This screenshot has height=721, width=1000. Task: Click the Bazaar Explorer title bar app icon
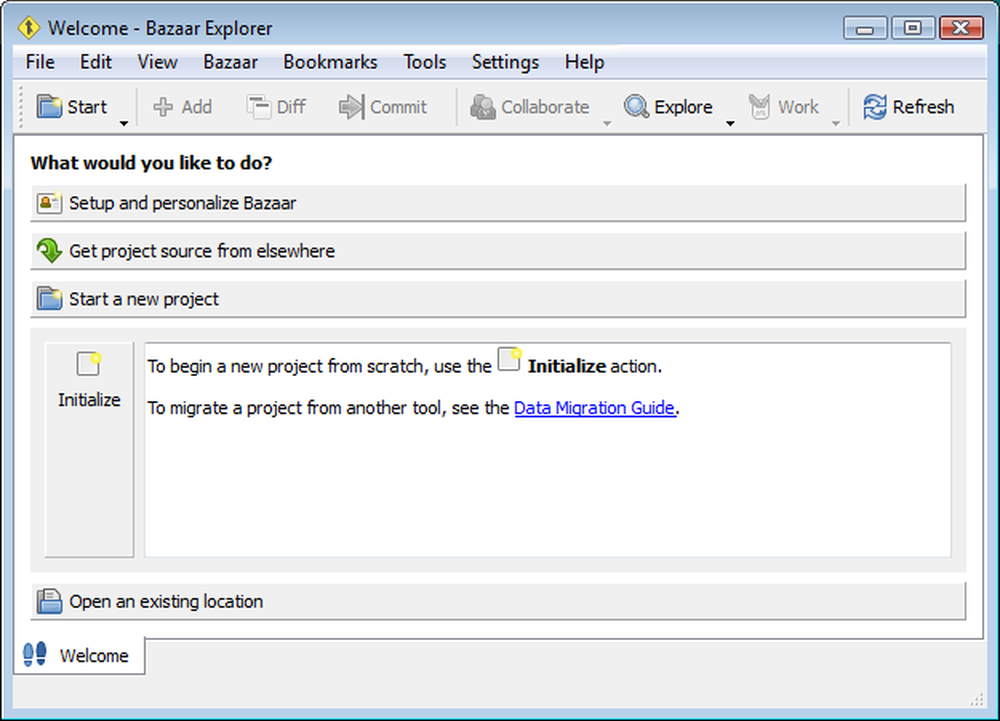(29, 27)
